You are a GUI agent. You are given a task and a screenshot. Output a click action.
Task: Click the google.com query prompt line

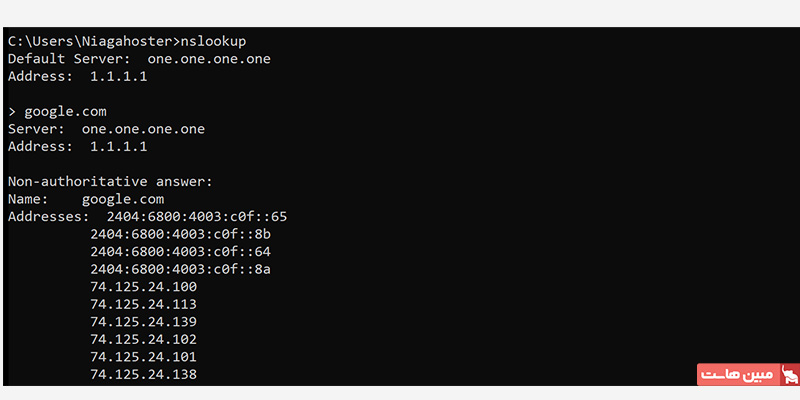(57, 112)
